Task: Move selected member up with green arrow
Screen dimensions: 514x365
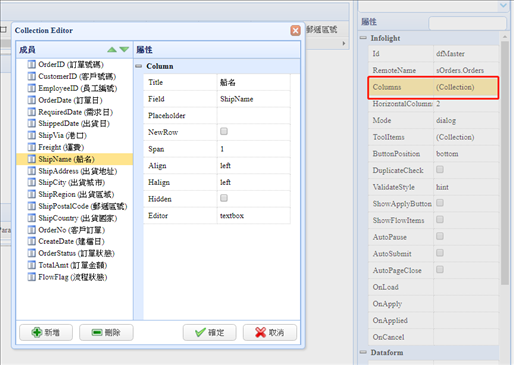Action: [x=112, y=50]
